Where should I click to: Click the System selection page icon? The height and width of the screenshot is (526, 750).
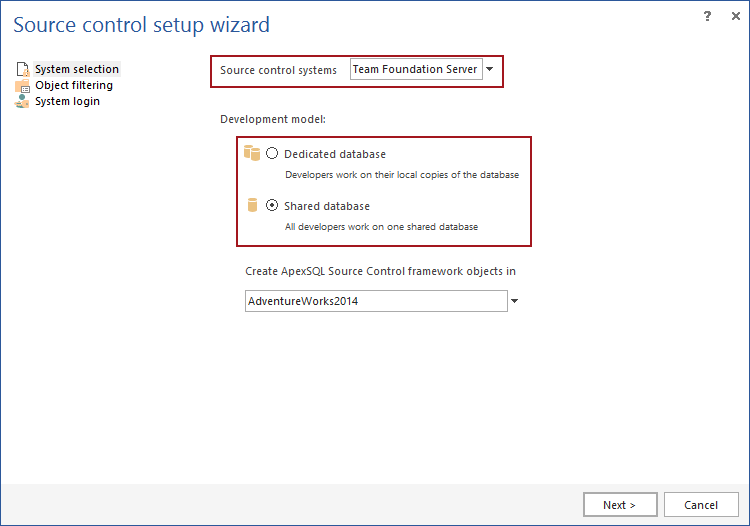click(x=22, y=69)
